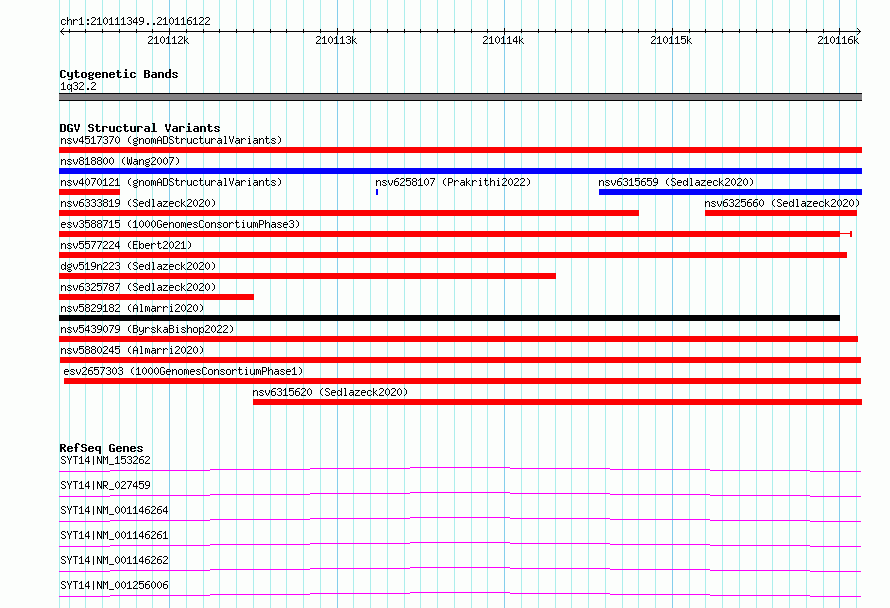Open the nsv6333819 Sedlazeck2020 red bar
Screen dimensions: 890x608
[349, 213]
